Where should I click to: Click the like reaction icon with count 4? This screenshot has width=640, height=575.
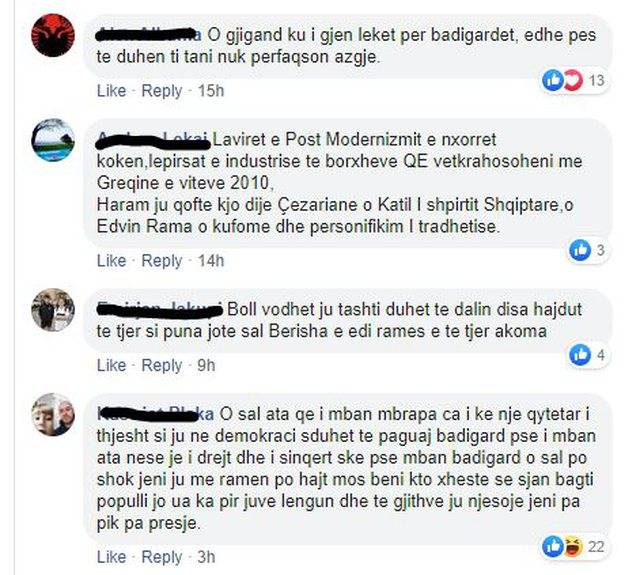(x=580, y=355)
